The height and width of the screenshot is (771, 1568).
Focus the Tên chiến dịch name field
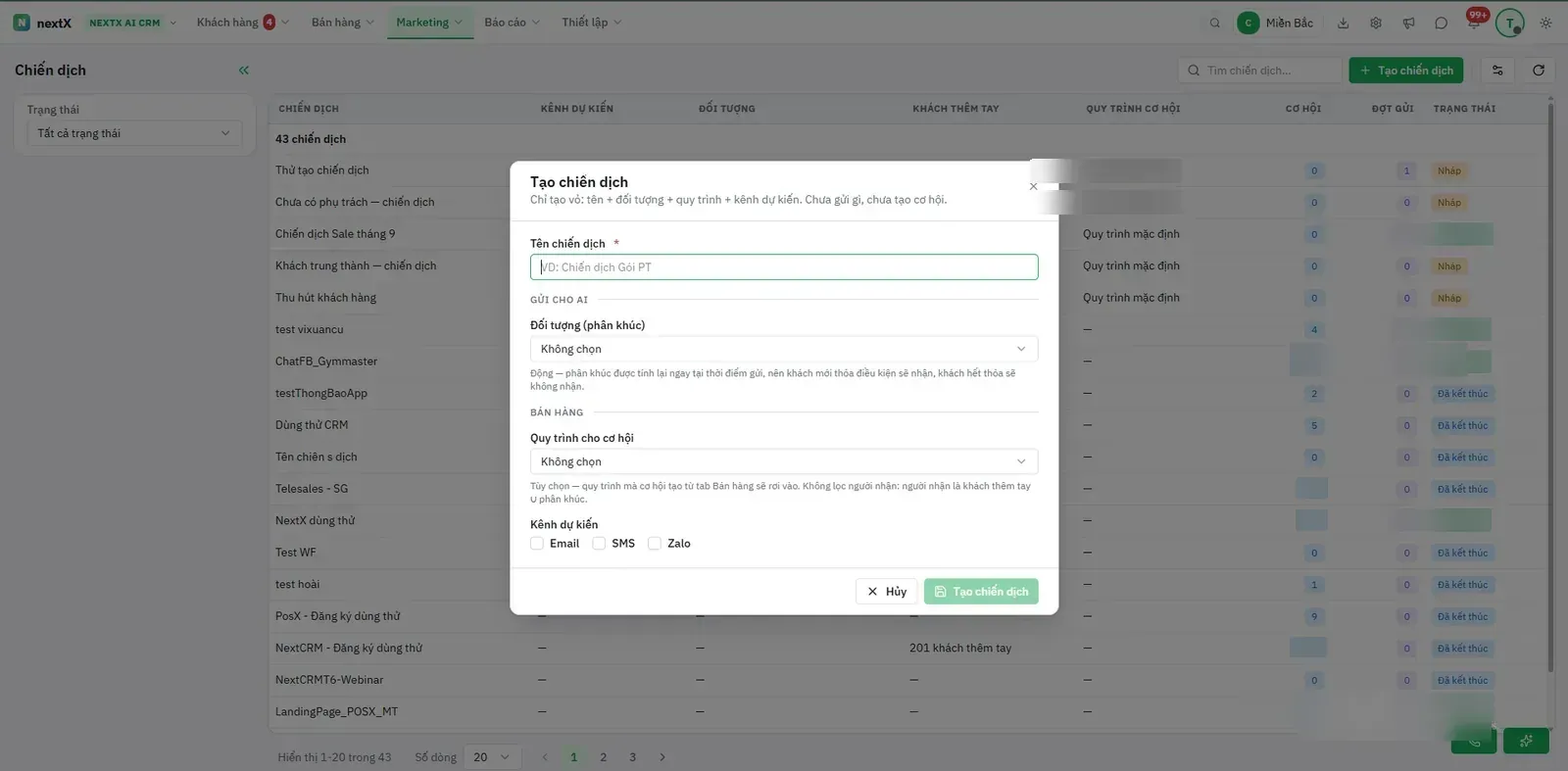tap(784, 267)
